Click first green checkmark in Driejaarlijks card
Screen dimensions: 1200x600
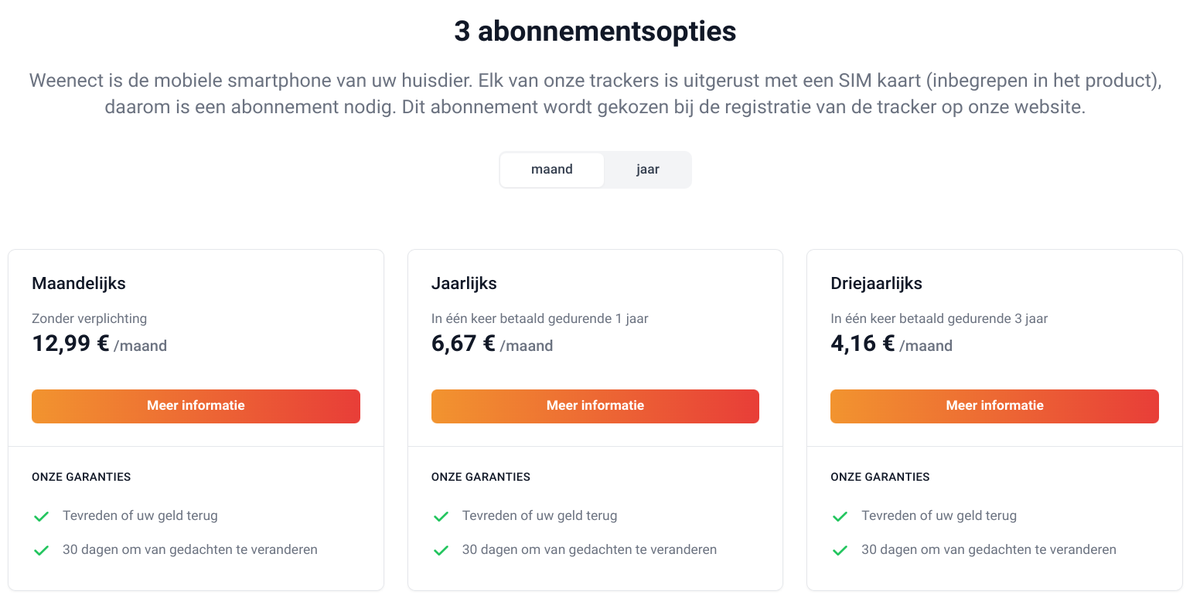[x=840, y=517]
